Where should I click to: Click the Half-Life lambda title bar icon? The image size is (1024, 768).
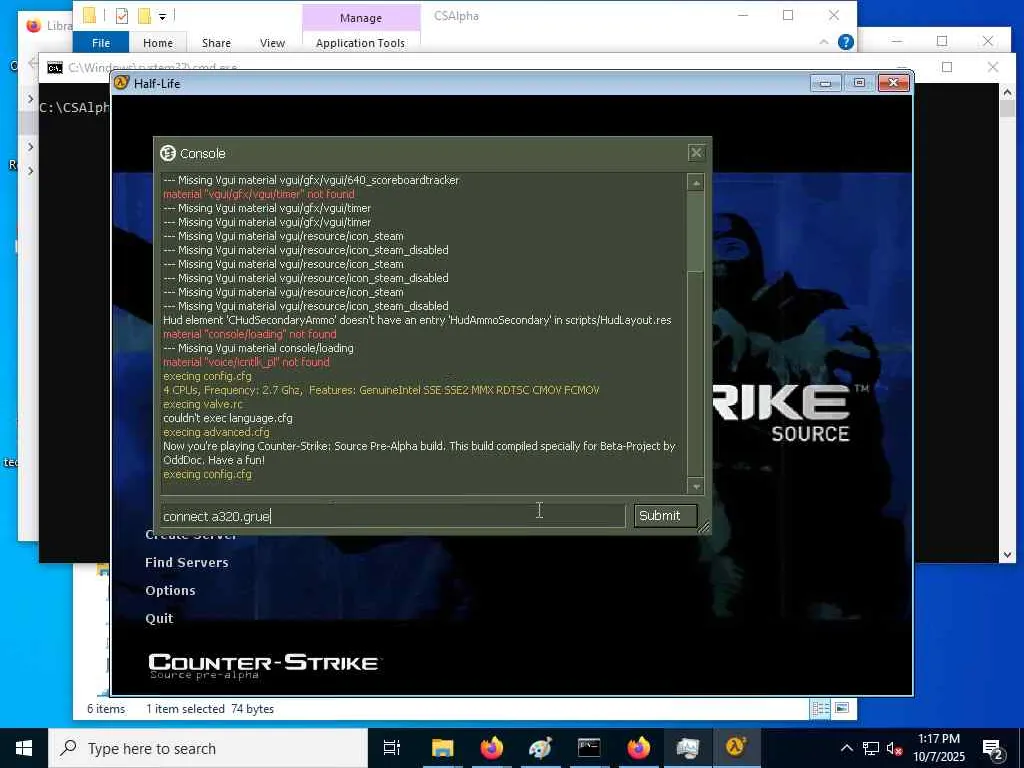121,83
